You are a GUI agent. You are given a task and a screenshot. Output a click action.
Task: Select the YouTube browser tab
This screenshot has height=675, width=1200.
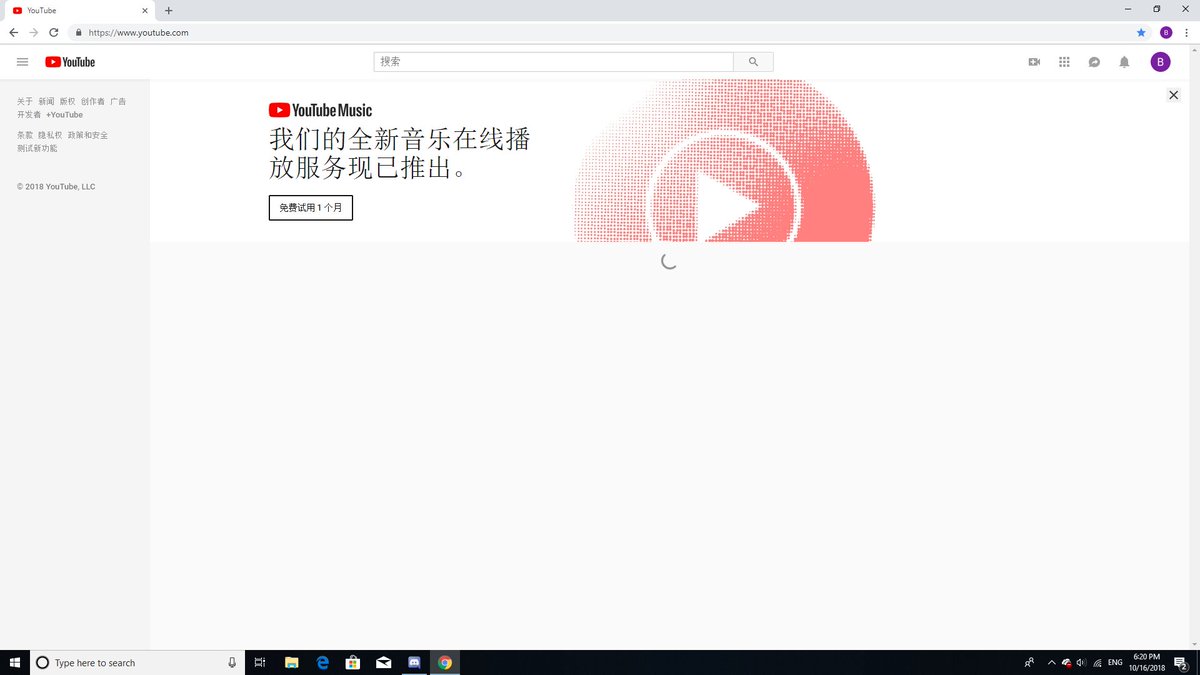[80, 10]
